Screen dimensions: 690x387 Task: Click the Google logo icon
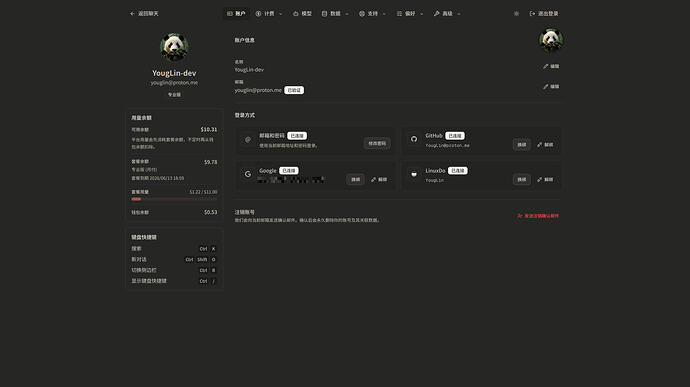(248, 174)
